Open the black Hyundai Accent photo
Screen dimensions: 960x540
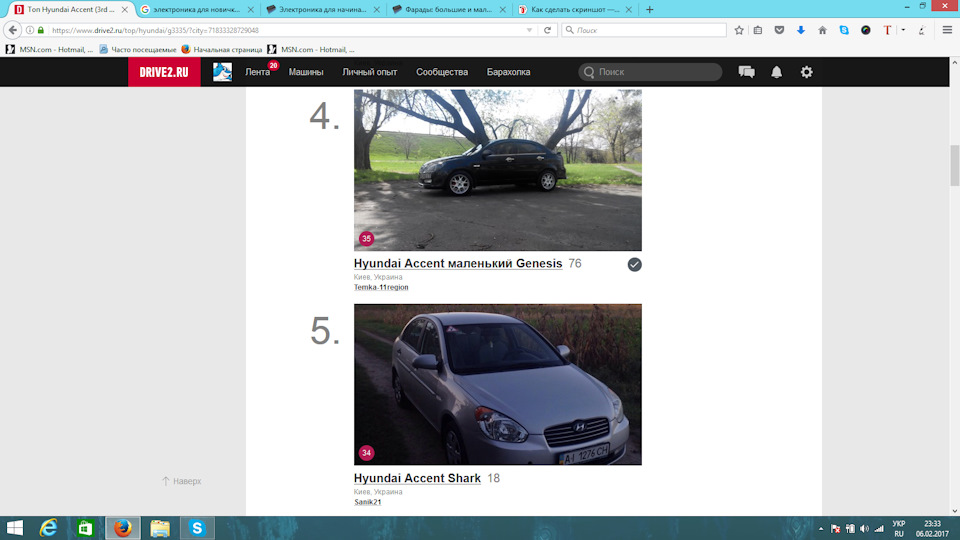coord(498,170)
